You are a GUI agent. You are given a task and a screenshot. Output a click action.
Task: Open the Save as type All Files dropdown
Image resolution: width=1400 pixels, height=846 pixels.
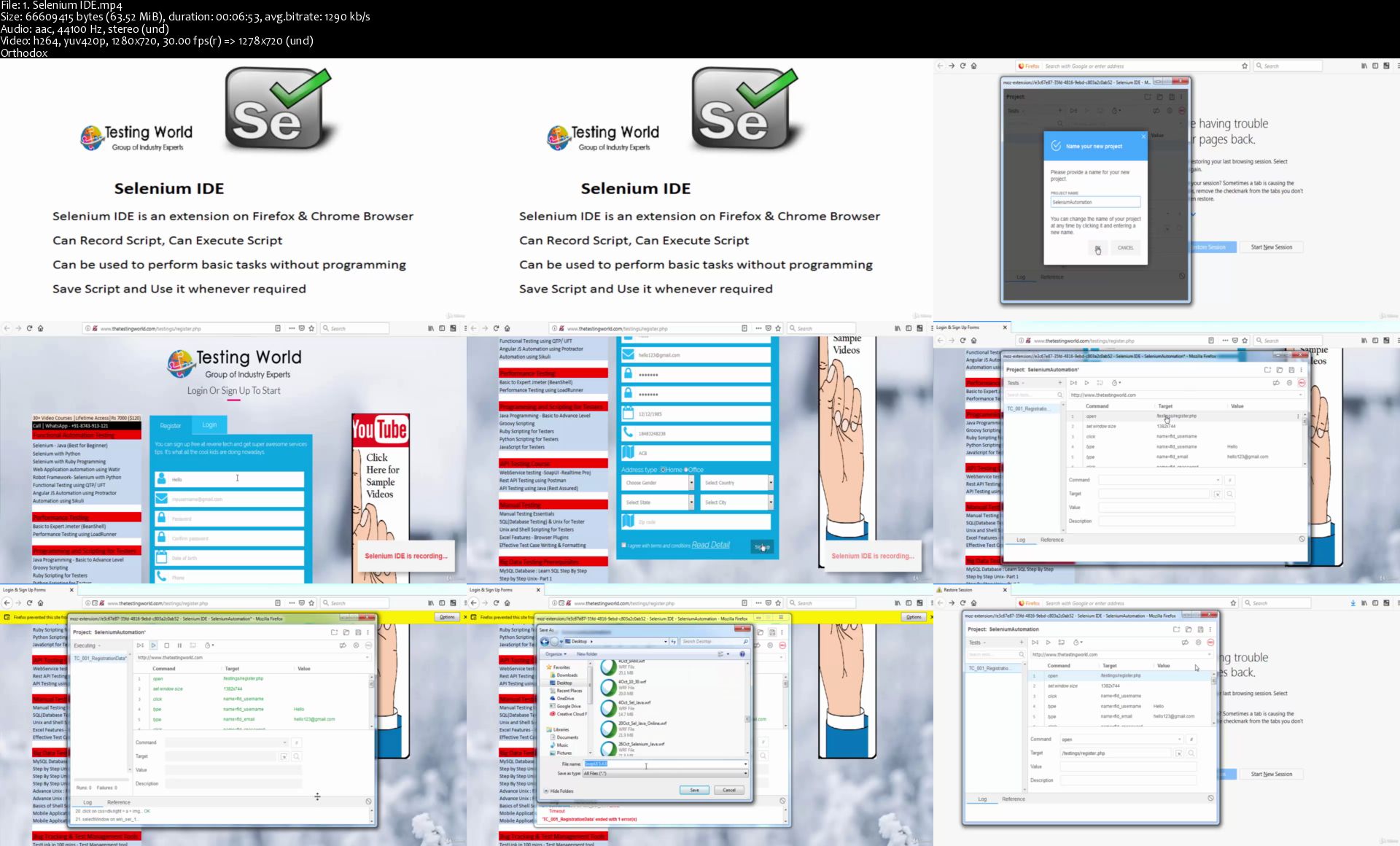point(665,773)
